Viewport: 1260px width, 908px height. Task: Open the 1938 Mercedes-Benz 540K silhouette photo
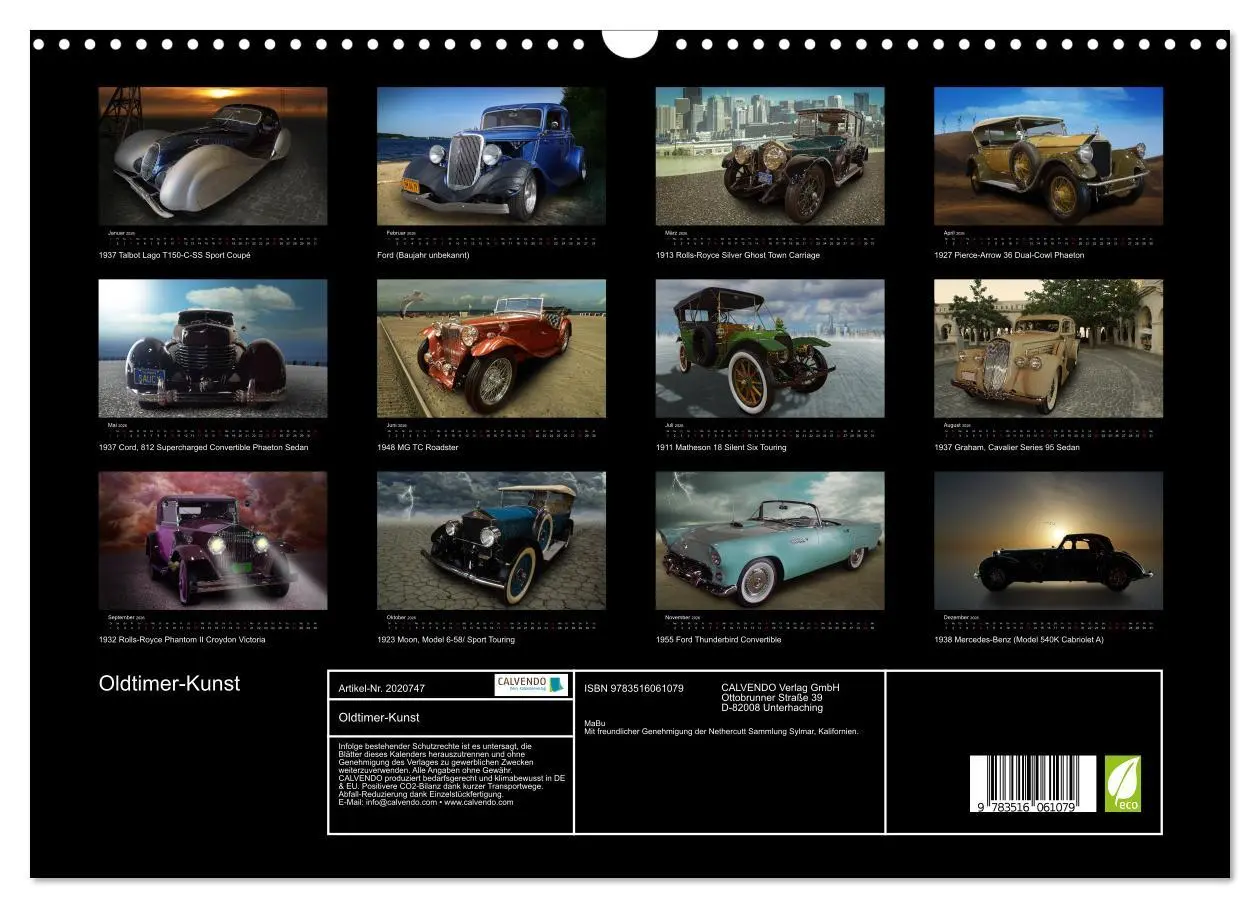click(1048, 541)
